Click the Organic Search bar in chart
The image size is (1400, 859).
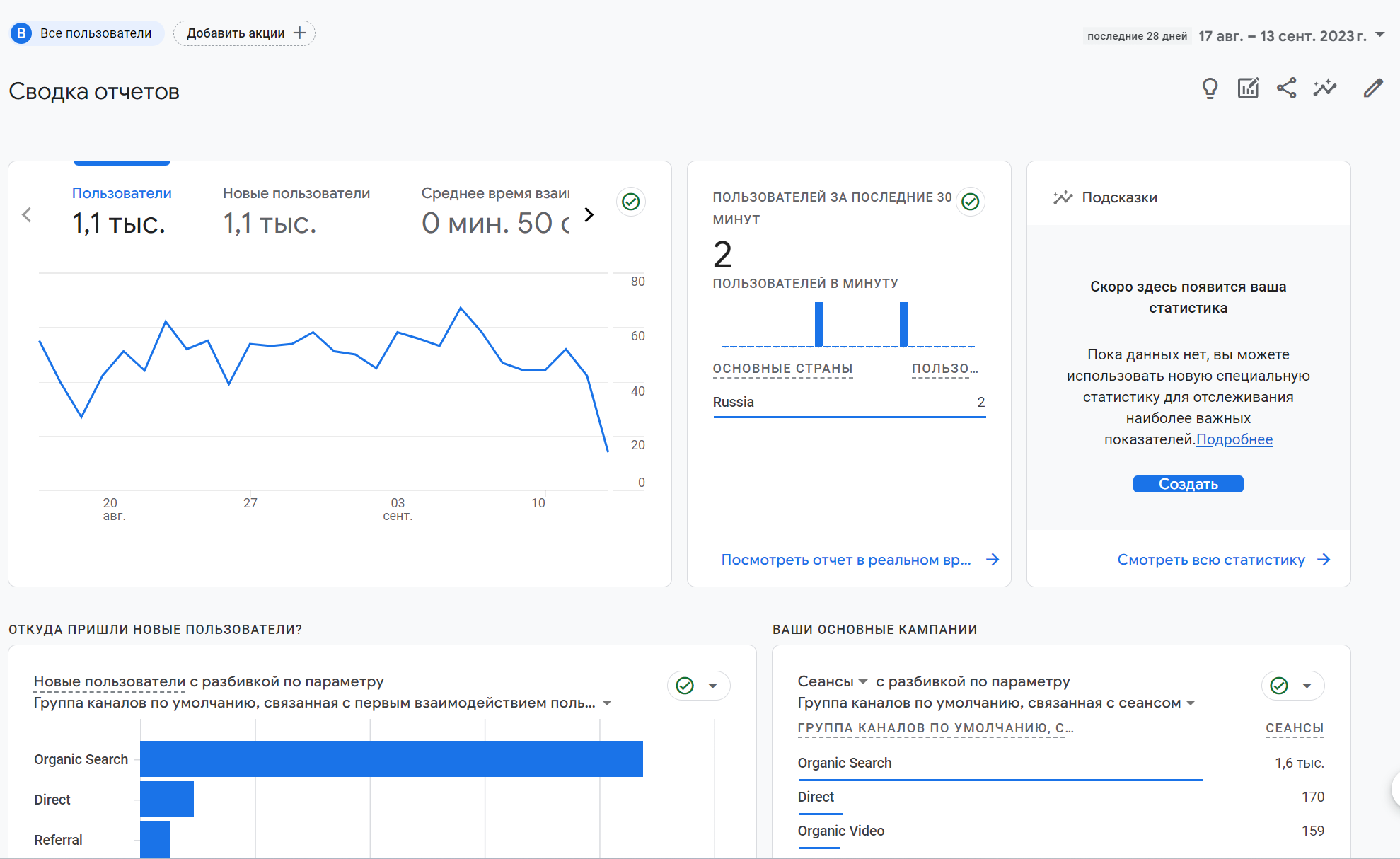click(391, 759)
